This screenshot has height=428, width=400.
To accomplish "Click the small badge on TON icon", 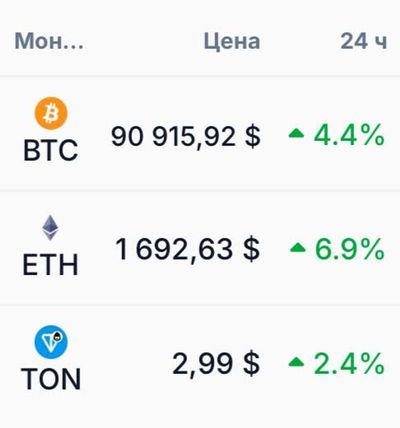I will [59, 336].
